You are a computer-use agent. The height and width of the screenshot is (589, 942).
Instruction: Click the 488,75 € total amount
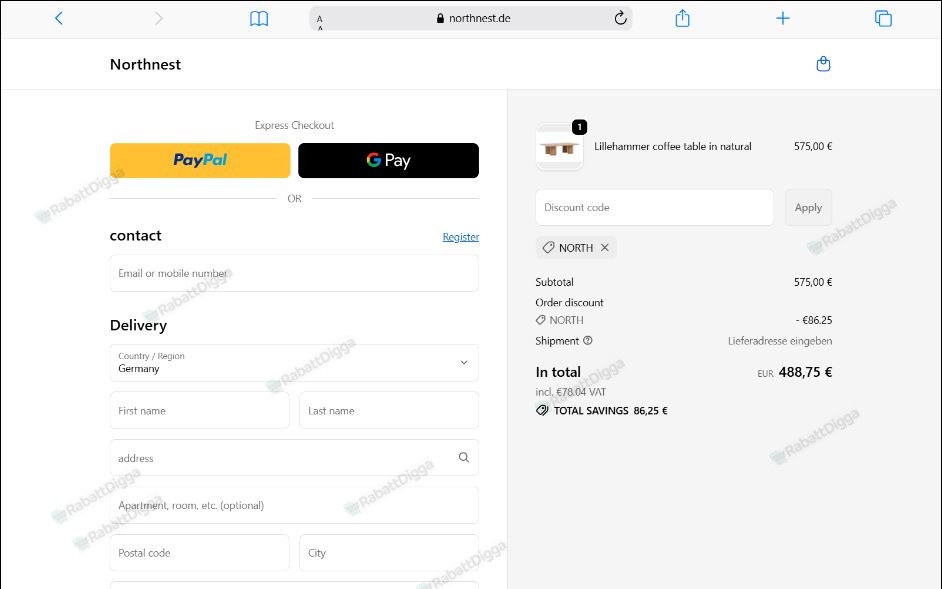(805, 372)
